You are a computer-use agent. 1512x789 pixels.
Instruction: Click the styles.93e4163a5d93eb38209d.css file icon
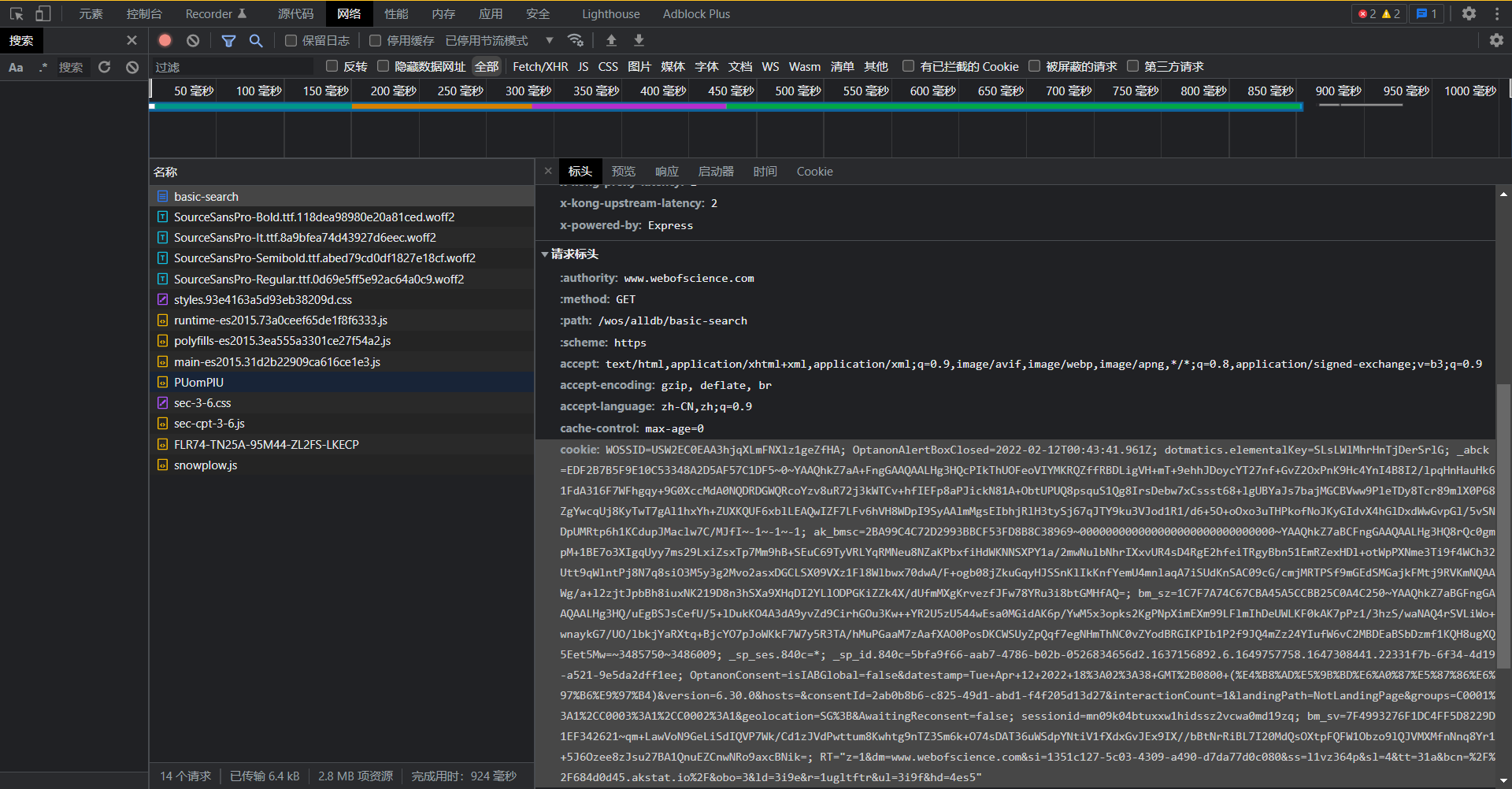tap(162, 299)
